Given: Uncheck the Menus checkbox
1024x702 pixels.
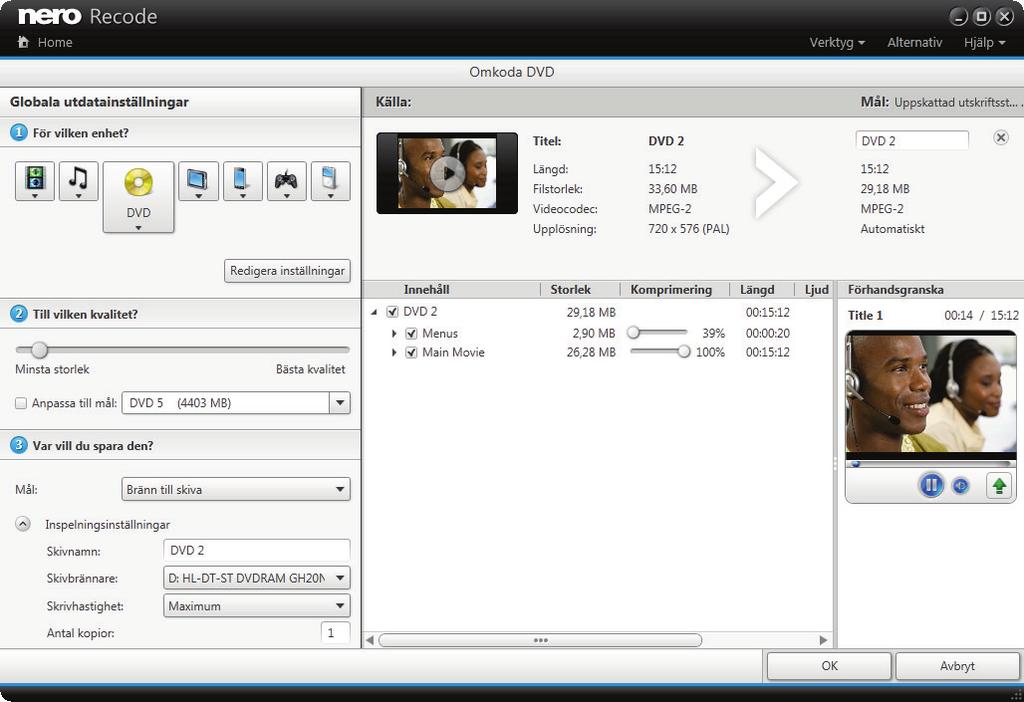Looking at the screenshot, I should coord(411,333).
